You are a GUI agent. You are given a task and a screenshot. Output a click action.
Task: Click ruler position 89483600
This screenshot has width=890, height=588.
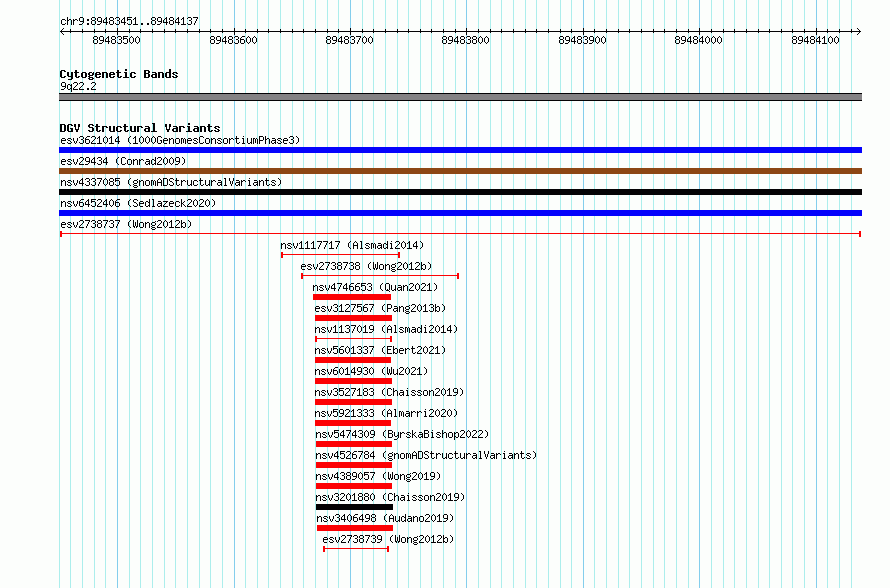coord(233,40)
